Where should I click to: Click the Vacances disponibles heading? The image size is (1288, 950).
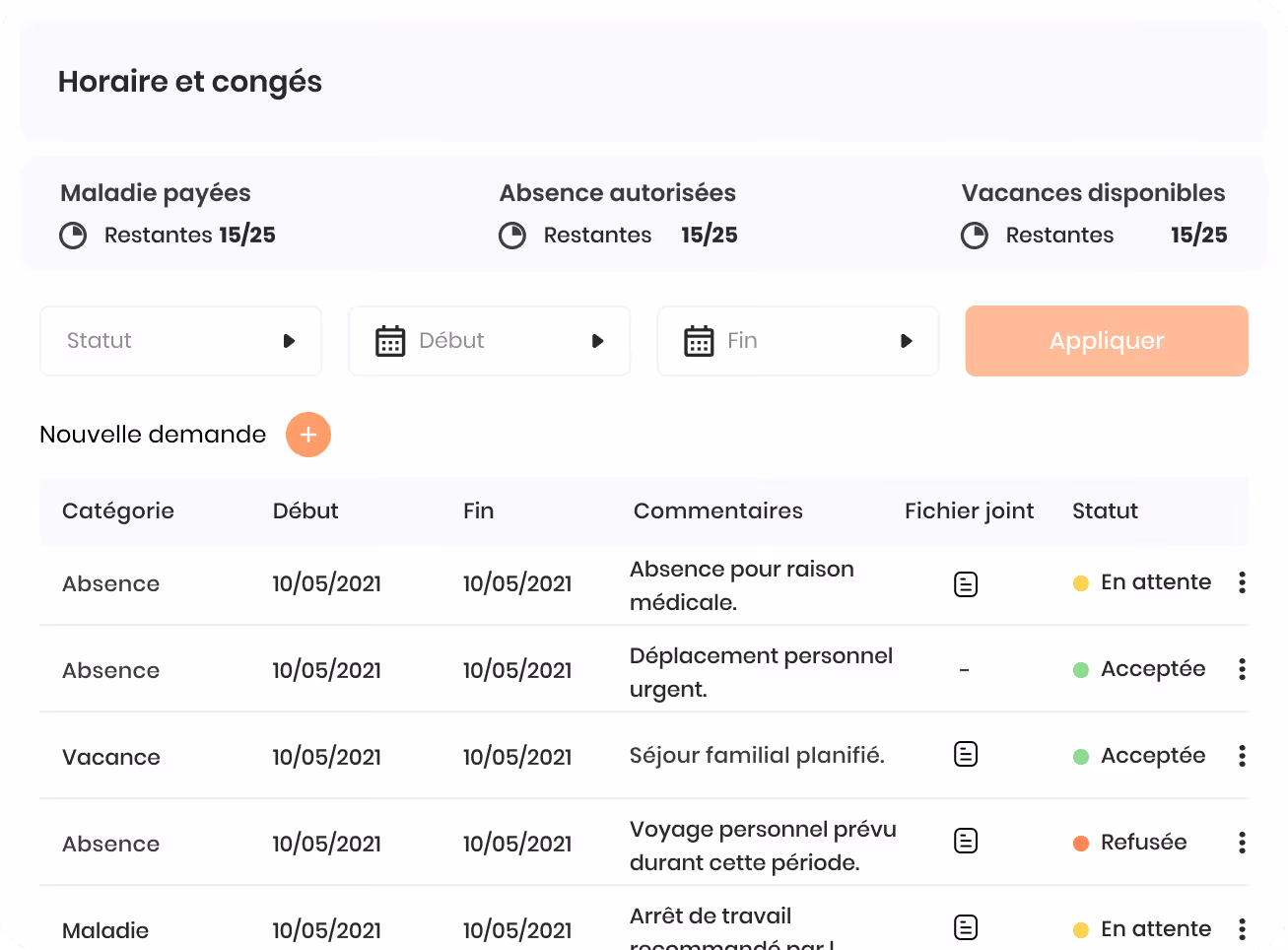click(x=1094, y=193)
